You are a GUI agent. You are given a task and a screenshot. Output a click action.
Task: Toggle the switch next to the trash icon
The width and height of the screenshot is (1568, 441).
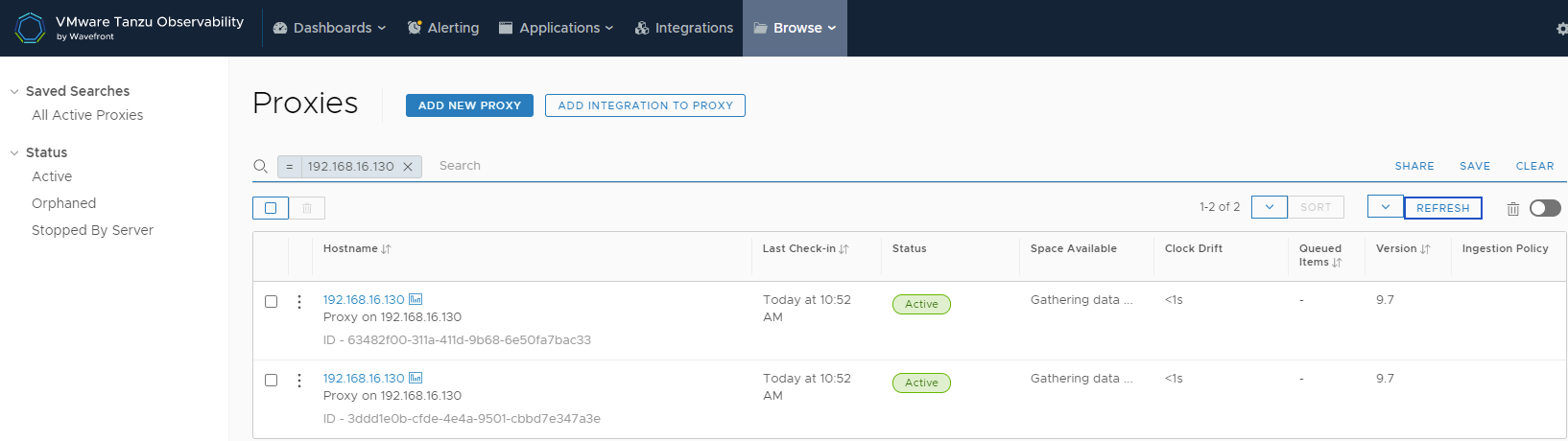click(1545, 208)
